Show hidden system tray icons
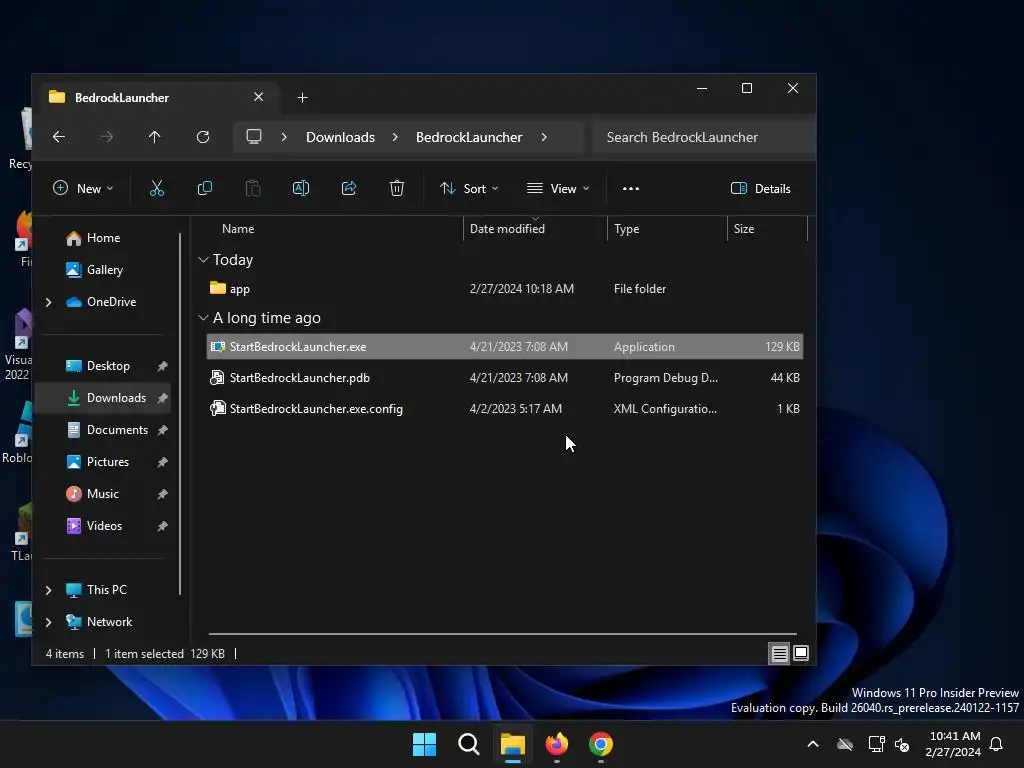This screenshot has height=768, width=1024. (x=813, y=744)
